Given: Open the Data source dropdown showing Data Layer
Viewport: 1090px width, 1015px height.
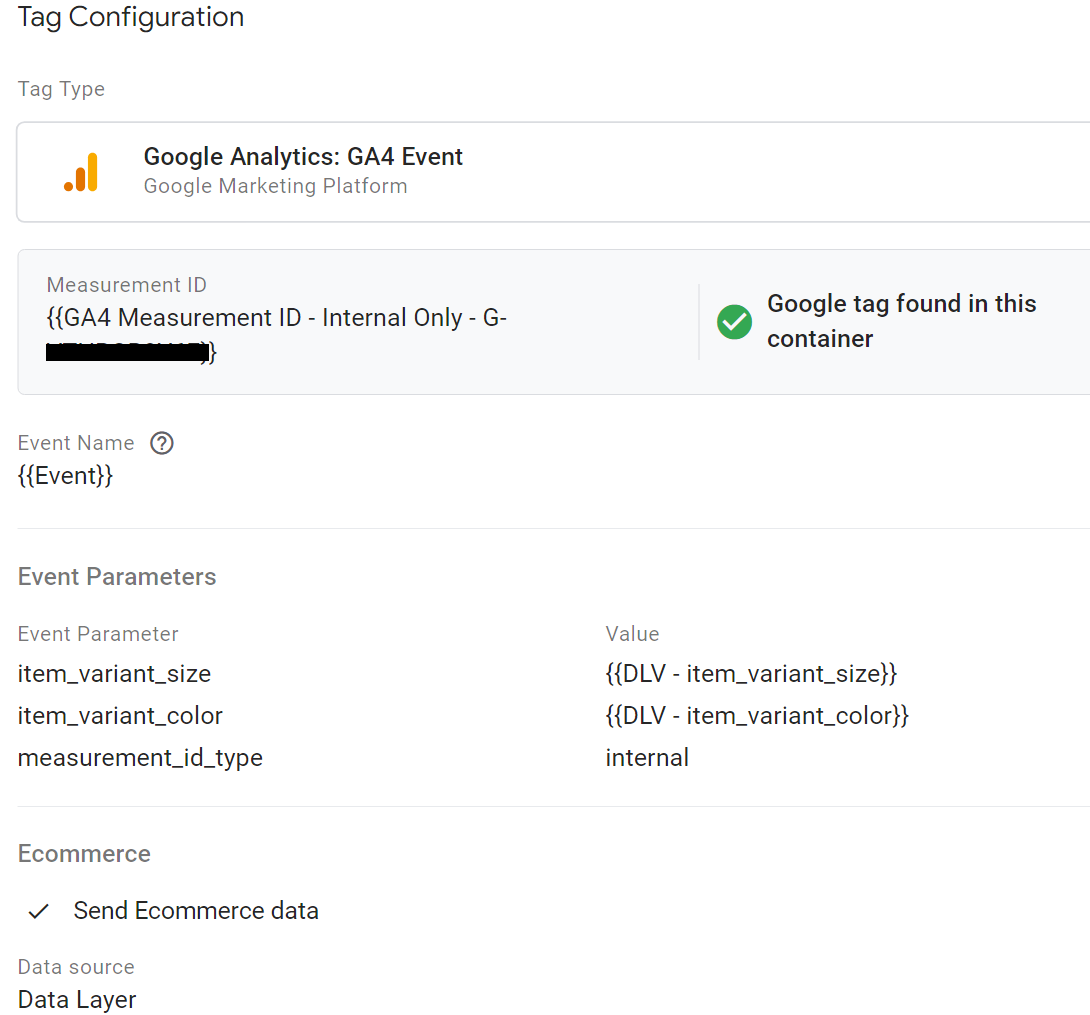Looking at the screenshot, I should [77, 999].
